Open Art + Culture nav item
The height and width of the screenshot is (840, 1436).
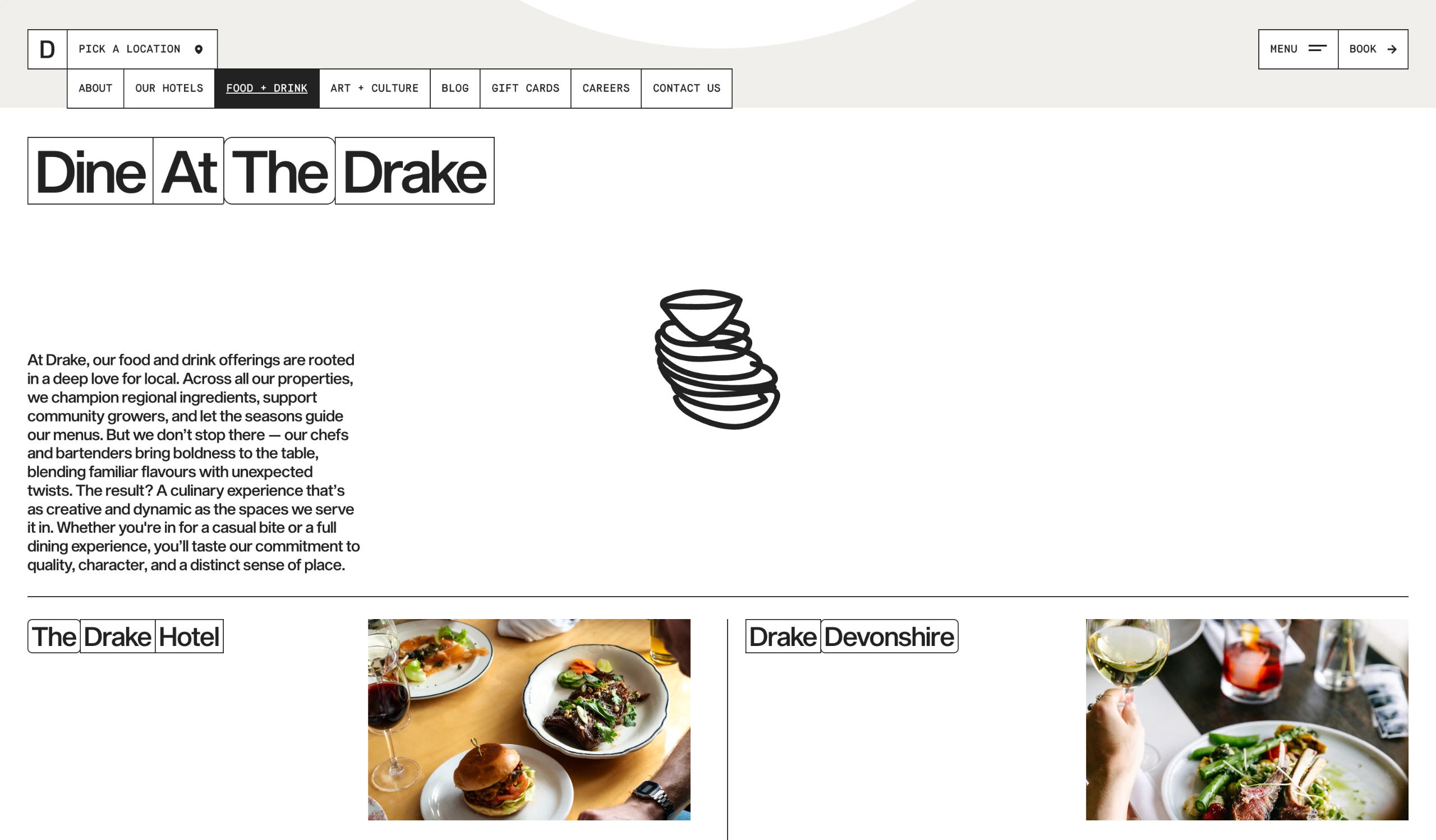tap(374, 88)
